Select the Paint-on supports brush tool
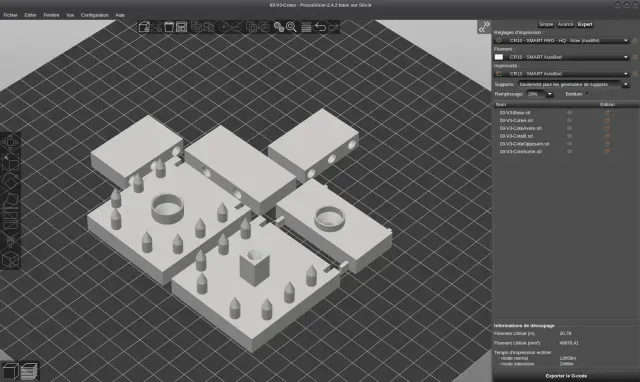This screenshot has width=640, height=382. pos(10,240)
